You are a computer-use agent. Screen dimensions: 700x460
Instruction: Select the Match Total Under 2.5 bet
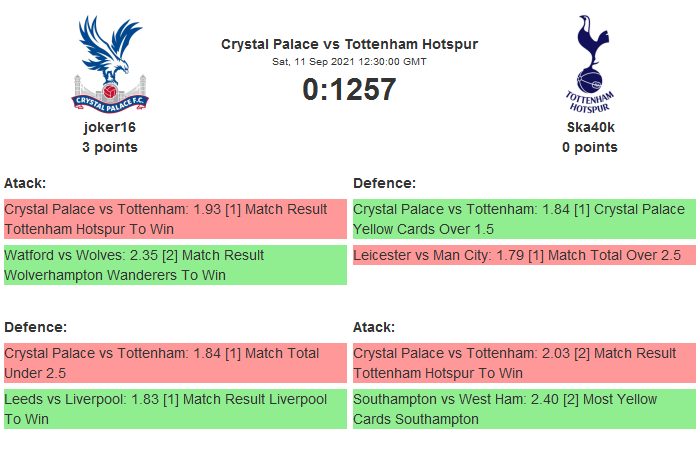[x=175, y=363]
